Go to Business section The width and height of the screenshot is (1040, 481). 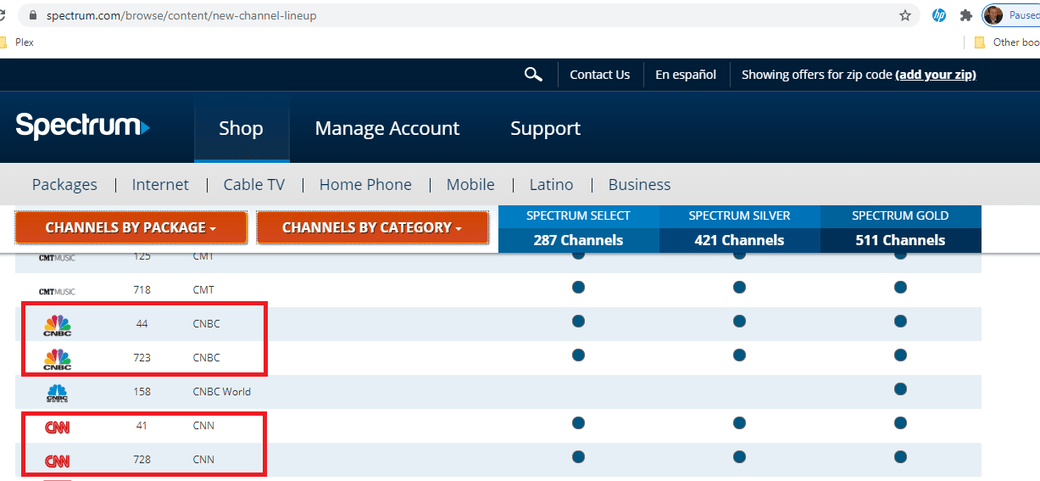coord(639,184)
